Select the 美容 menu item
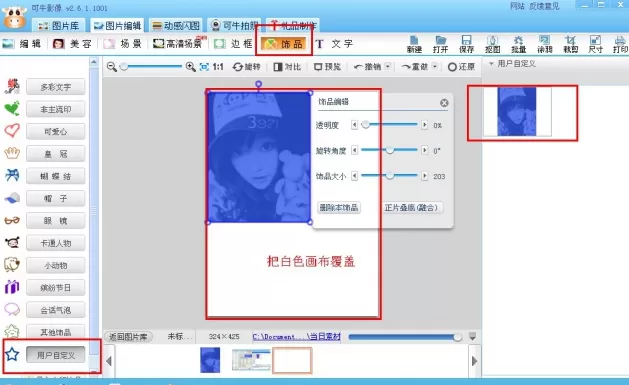This screenshot has width=629, height=385. point(73,43)
